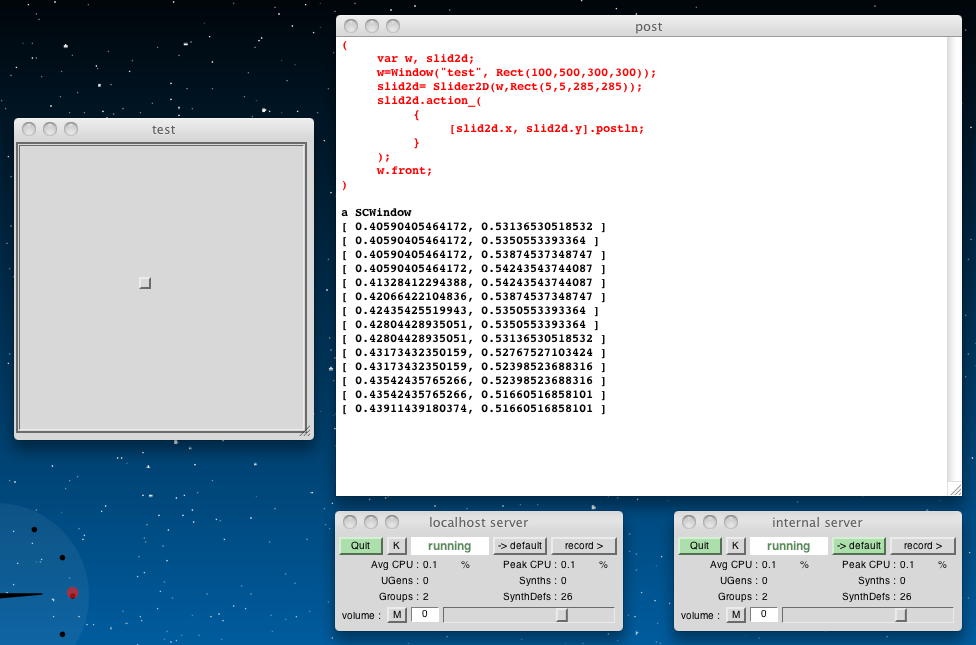976x645 pixels.
Task: Quit the localhost server
Action: point(360,546)
